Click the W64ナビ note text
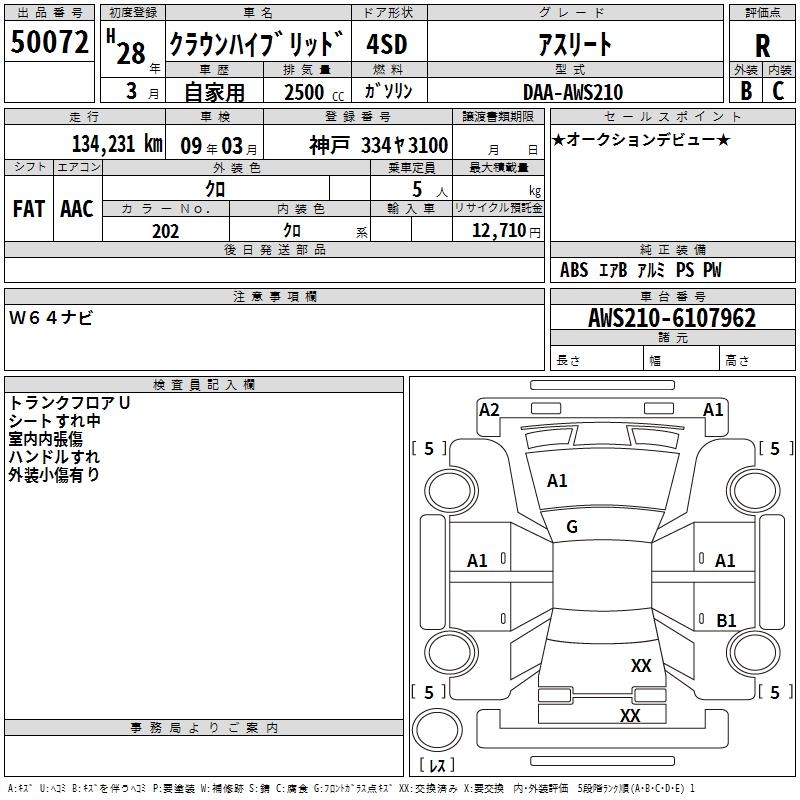This screenshot has height=800, width=800. click(51, 318)
